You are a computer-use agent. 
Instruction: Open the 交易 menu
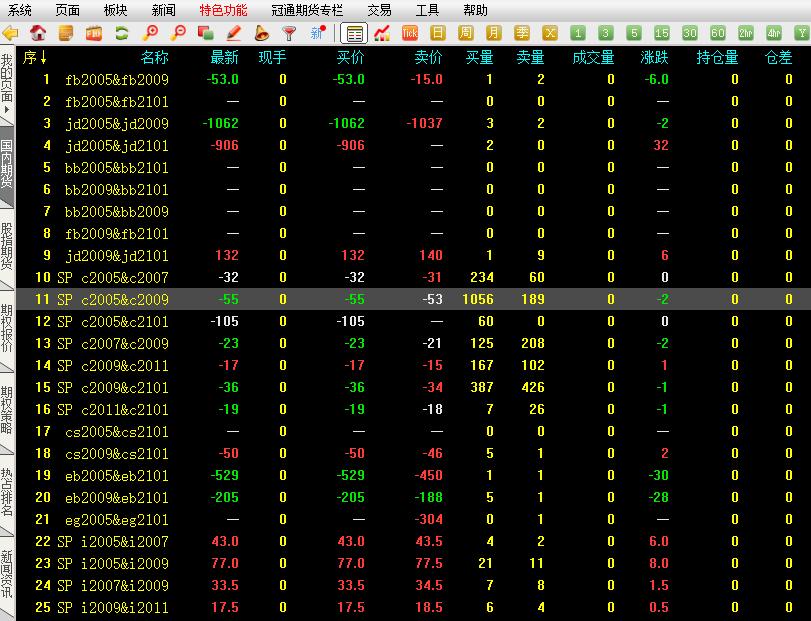pos(379,10)
